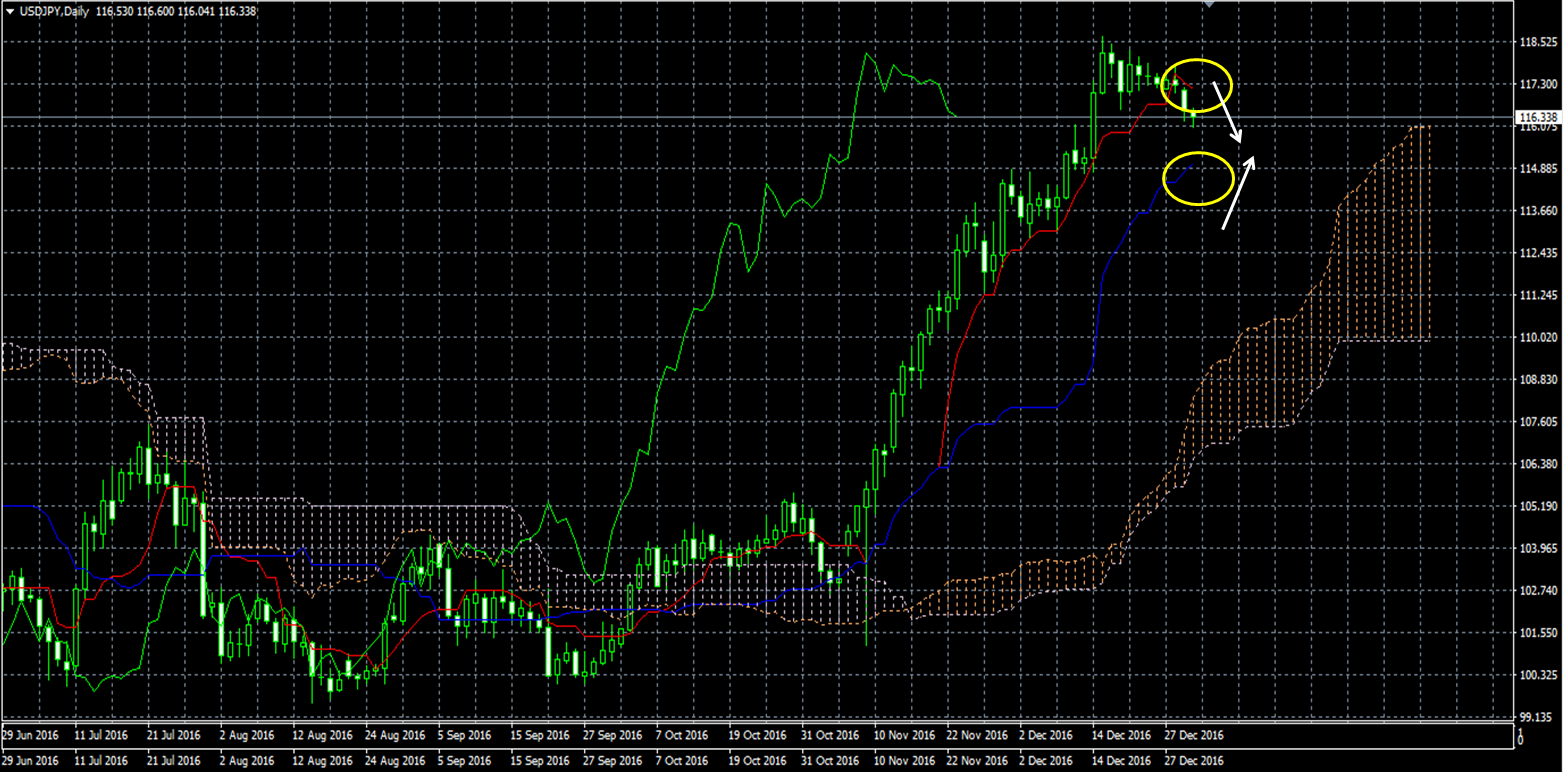Image resolution: width=1563 pixels, height=772 pixels.
Task: Click the 106.380 price axis label
Action: tap(1540, 464)
